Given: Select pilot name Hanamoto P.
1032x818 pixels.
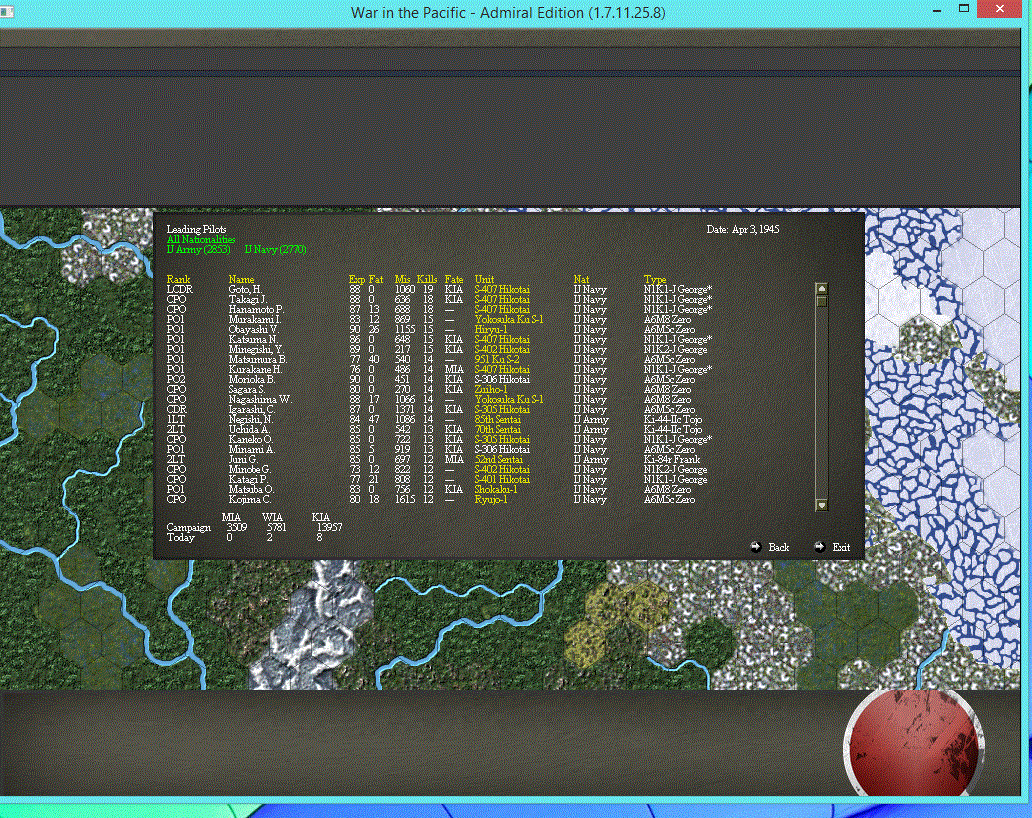Looking at the screenshot, I should pyautogui.click(x=256, y=309).
